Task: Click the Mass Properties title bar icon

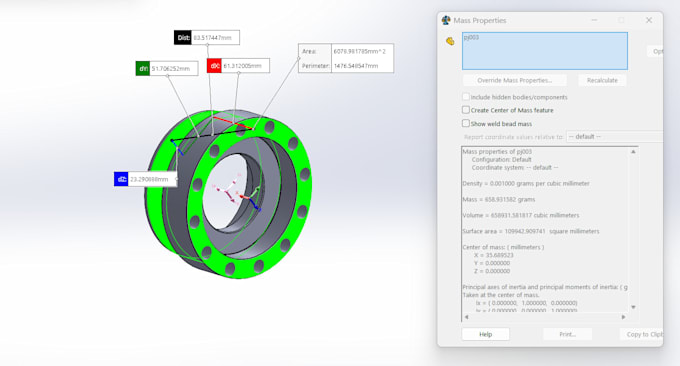Action: 446,20
